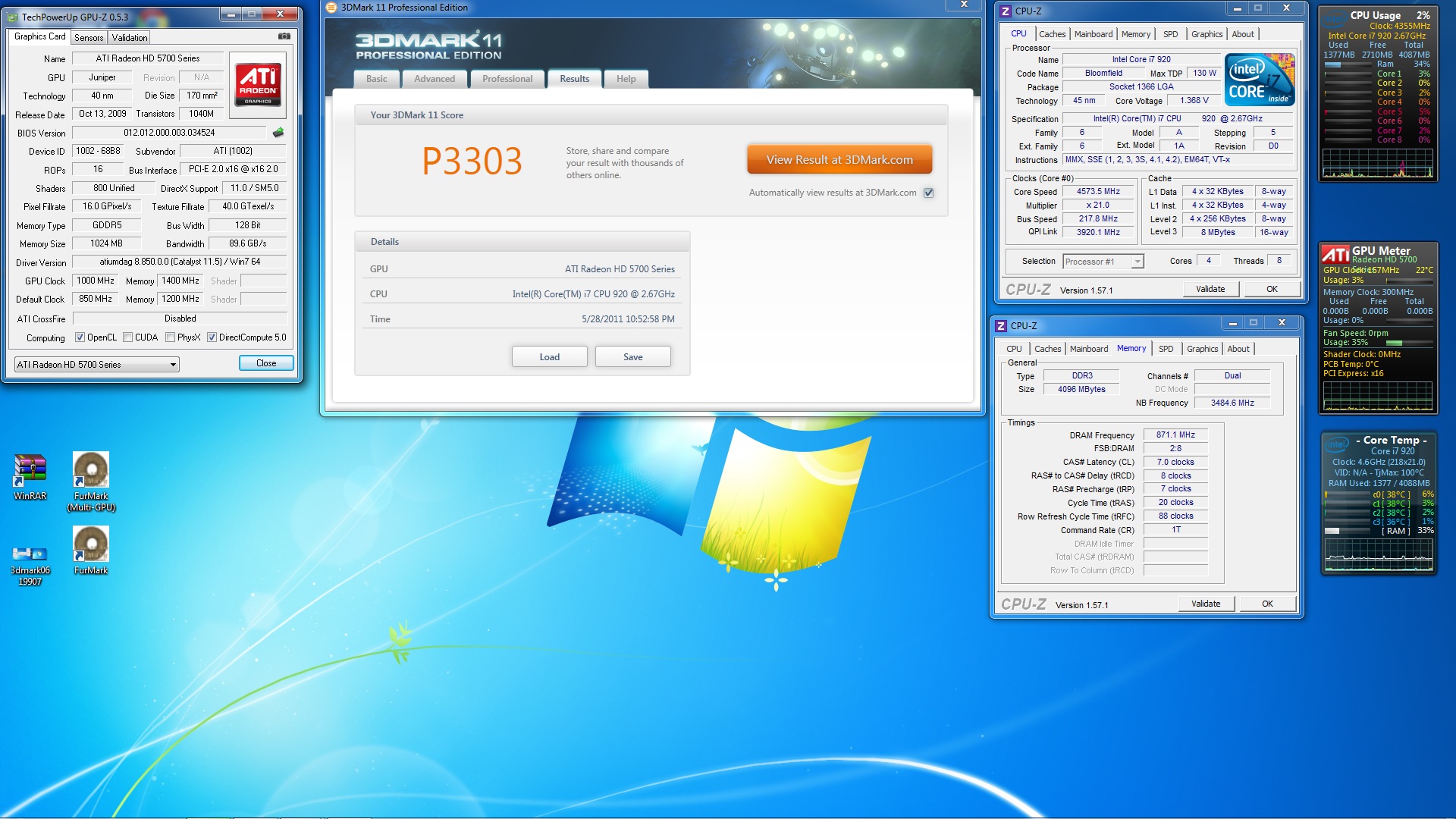Viewport: 1456px width, 819px height.
Task: Click the BIOS version save chip icon
Action: 278,133
